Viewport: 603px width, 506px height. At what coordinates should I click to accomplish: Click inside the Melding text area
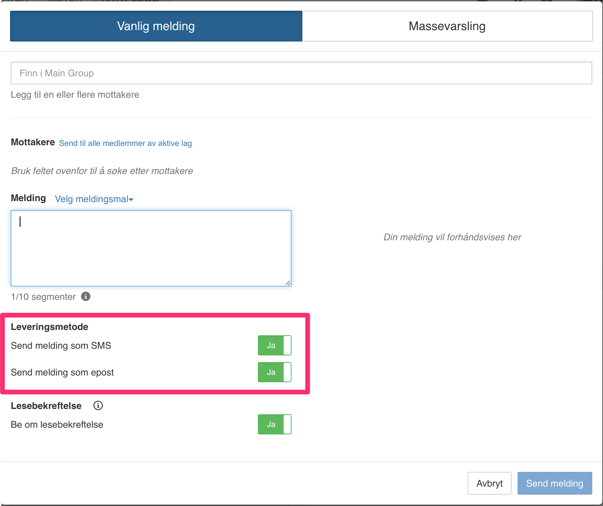[151, 248]
